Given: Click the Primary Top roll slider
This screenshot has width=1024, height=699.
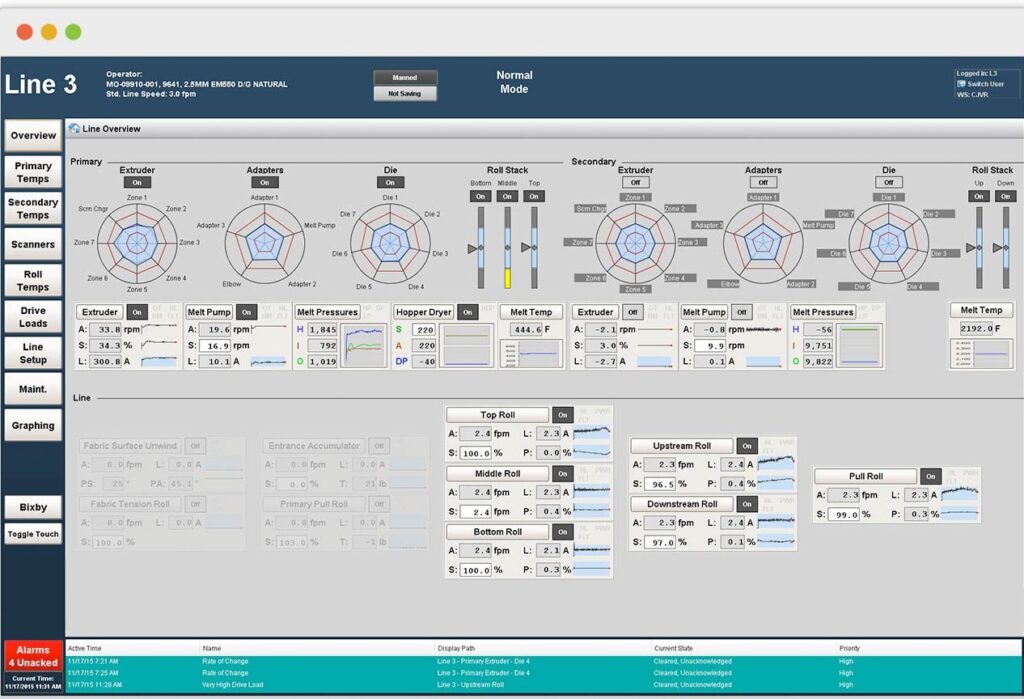Looking at the screenshot, I should (x=534, y=248).
